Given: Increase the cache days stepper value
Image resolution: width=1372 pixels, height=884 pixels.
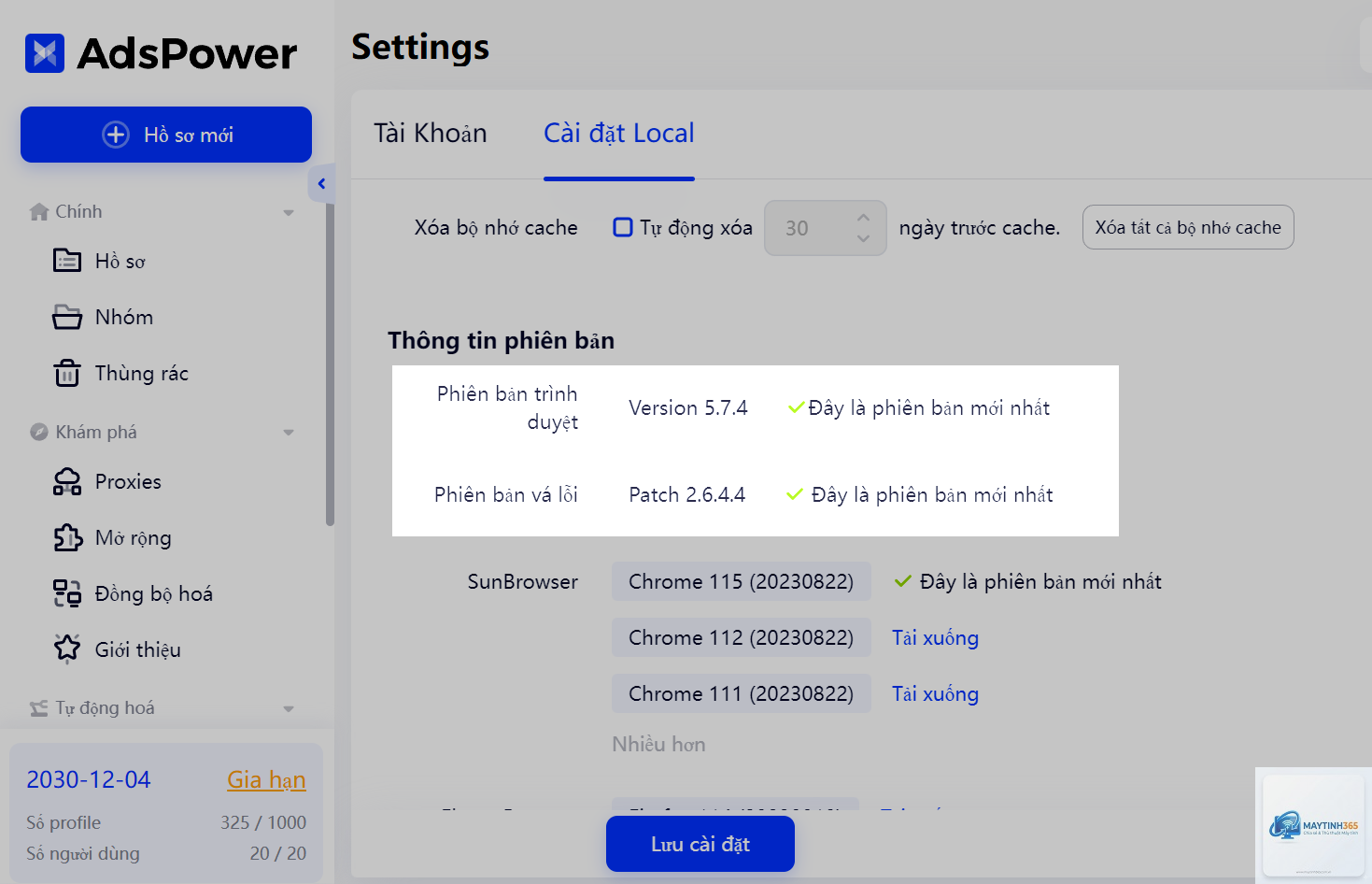Looking at the screenshot, I should 863,218.
